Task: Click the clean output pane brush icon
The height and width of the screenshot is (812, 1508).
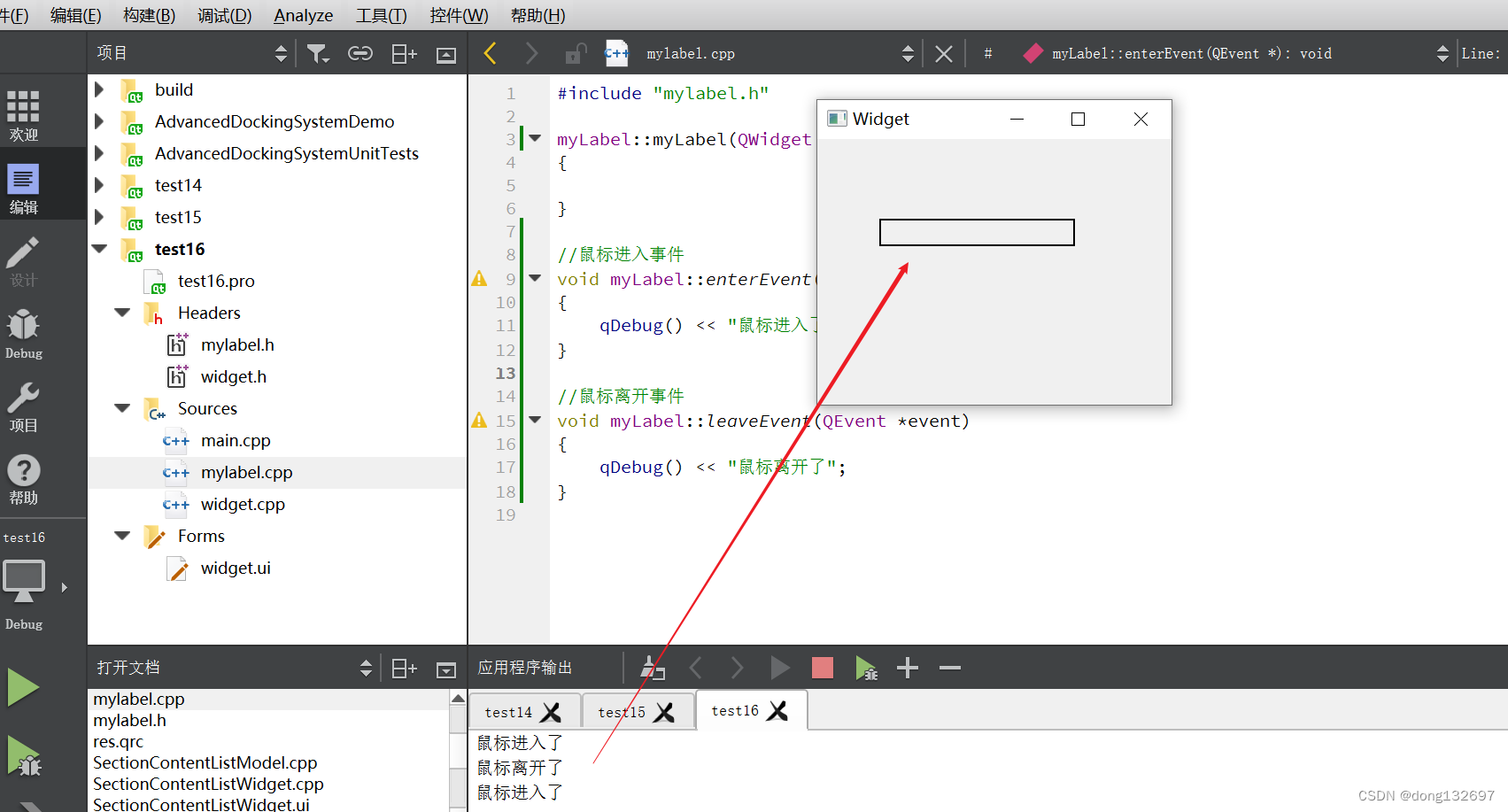Action: point(653,668)
